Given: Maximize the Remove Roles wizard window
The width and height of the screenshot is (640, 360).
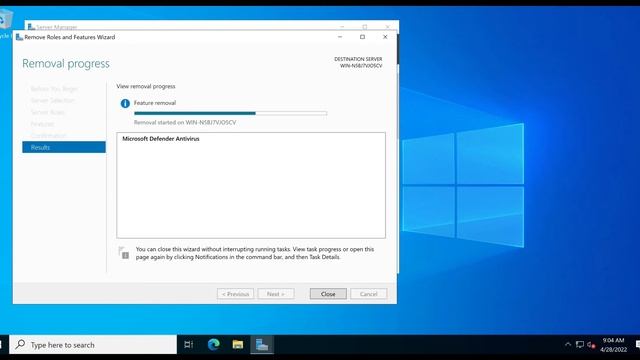Looking at the screenshot, I should pyautogui.click(x=362, y=37).
